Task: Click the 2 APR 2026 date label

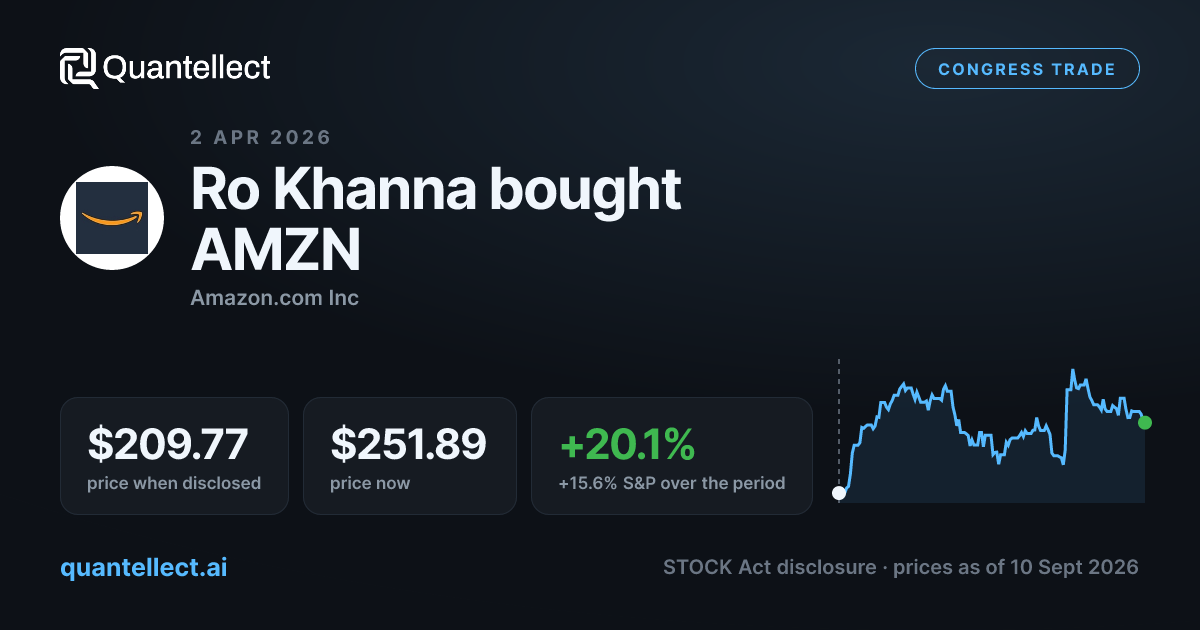Action: point(261,137)
